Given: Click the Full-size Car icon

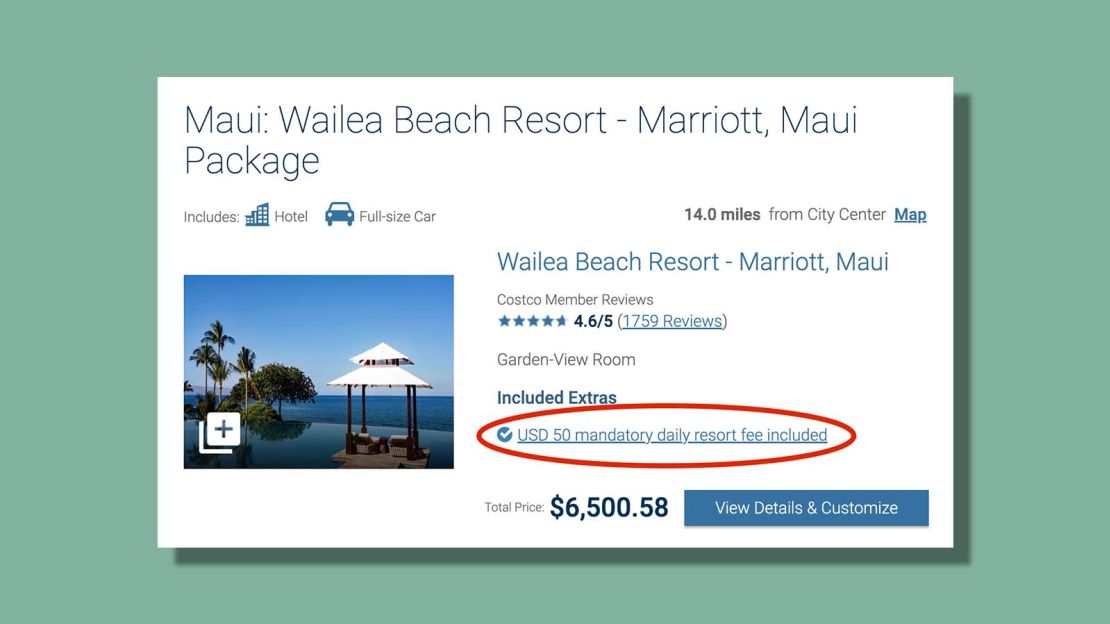Looking at the screenshot, I should pos(340,214).
